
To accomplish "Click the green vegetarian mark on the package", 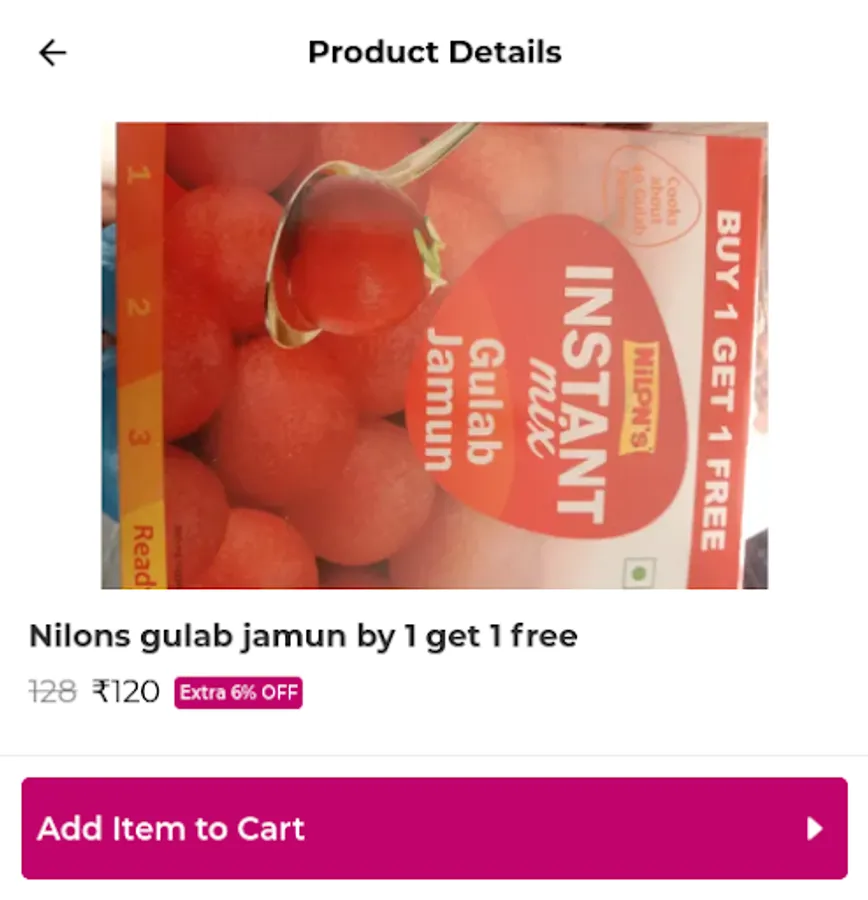I will [x=640, y=572].
